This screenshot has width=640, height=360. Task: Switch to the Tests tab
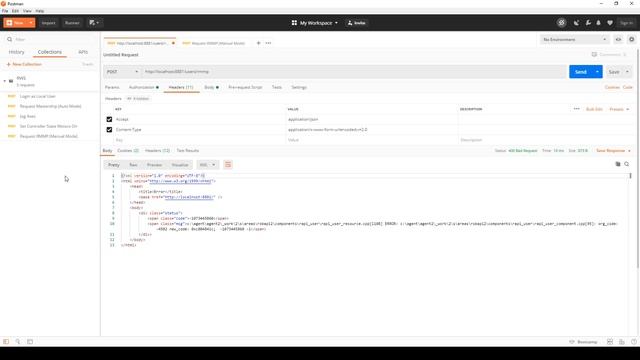point(277,87)
